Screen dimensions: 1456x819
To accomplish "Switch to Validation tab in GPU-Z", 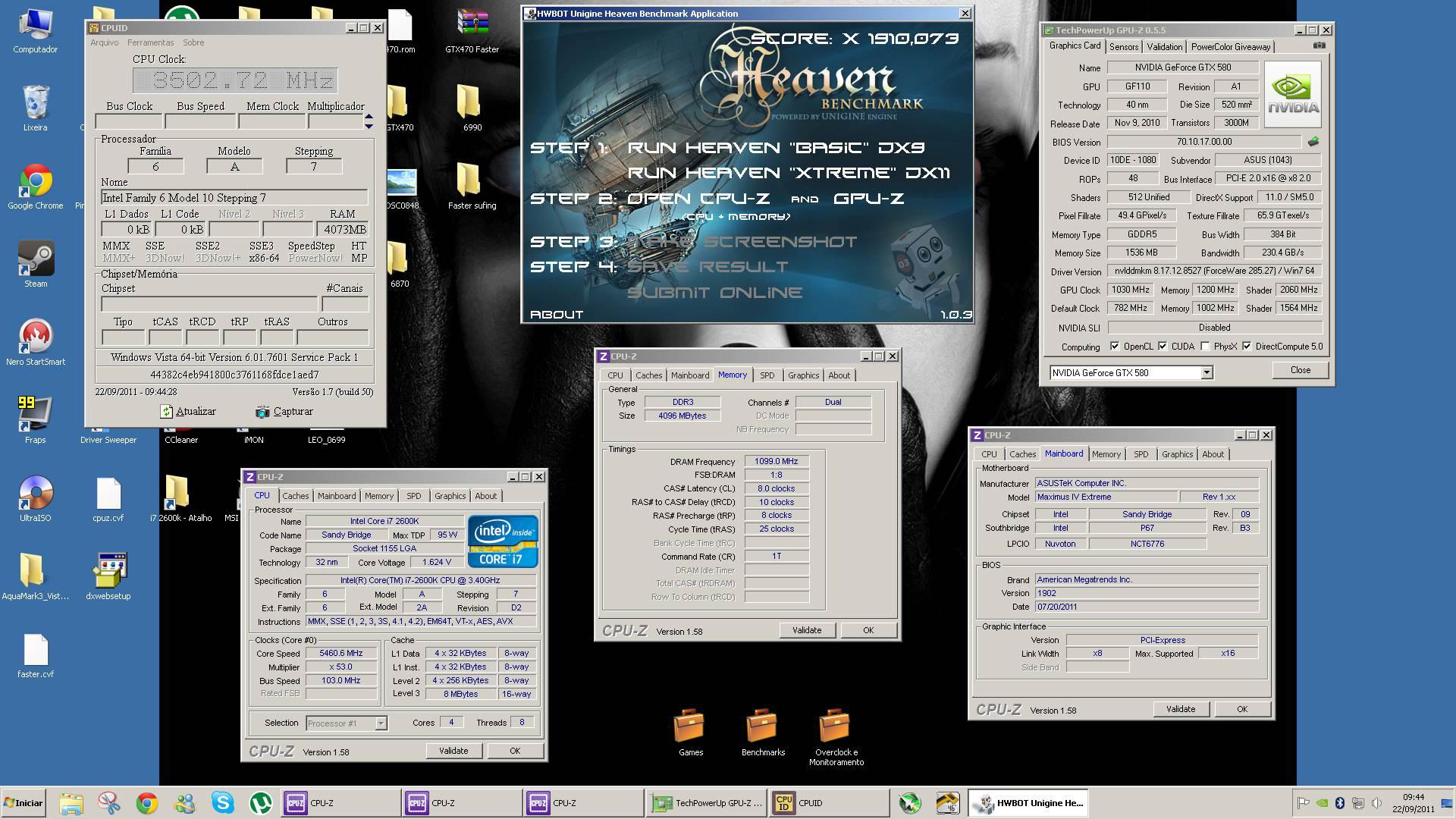I will (x=1164, y=47).
